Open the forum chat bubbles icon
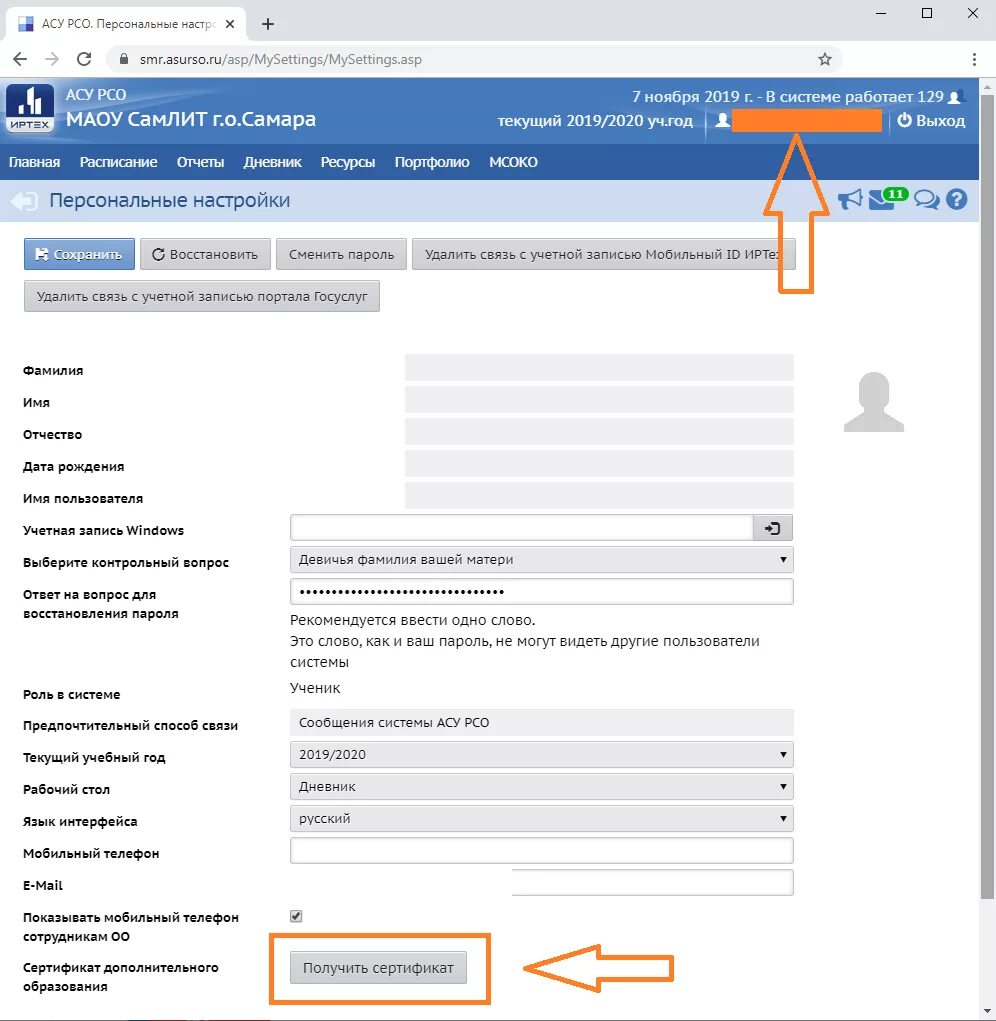Screen dimensions: 996x1021 [926, 199]
